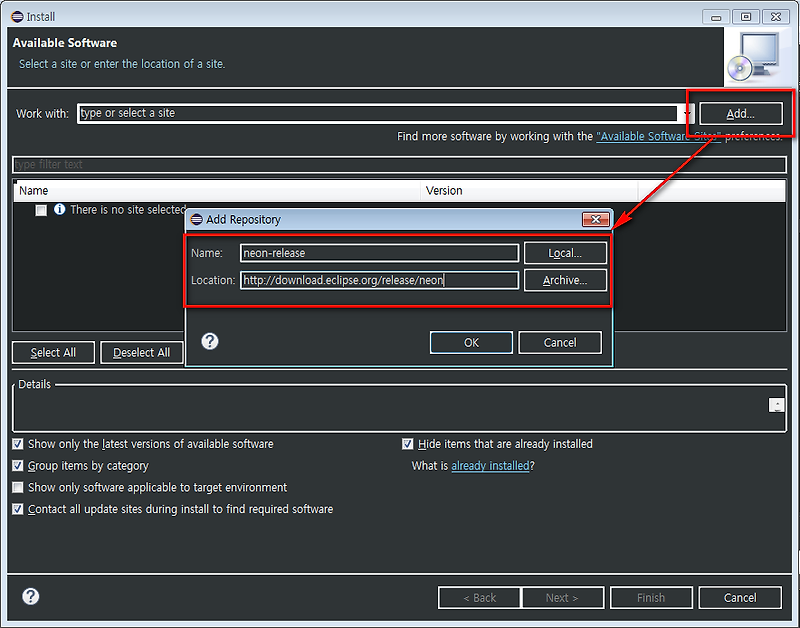The image size is (800, 628).
Task: Disable 'Hide items that are already installed'
Action: point(407,443)
